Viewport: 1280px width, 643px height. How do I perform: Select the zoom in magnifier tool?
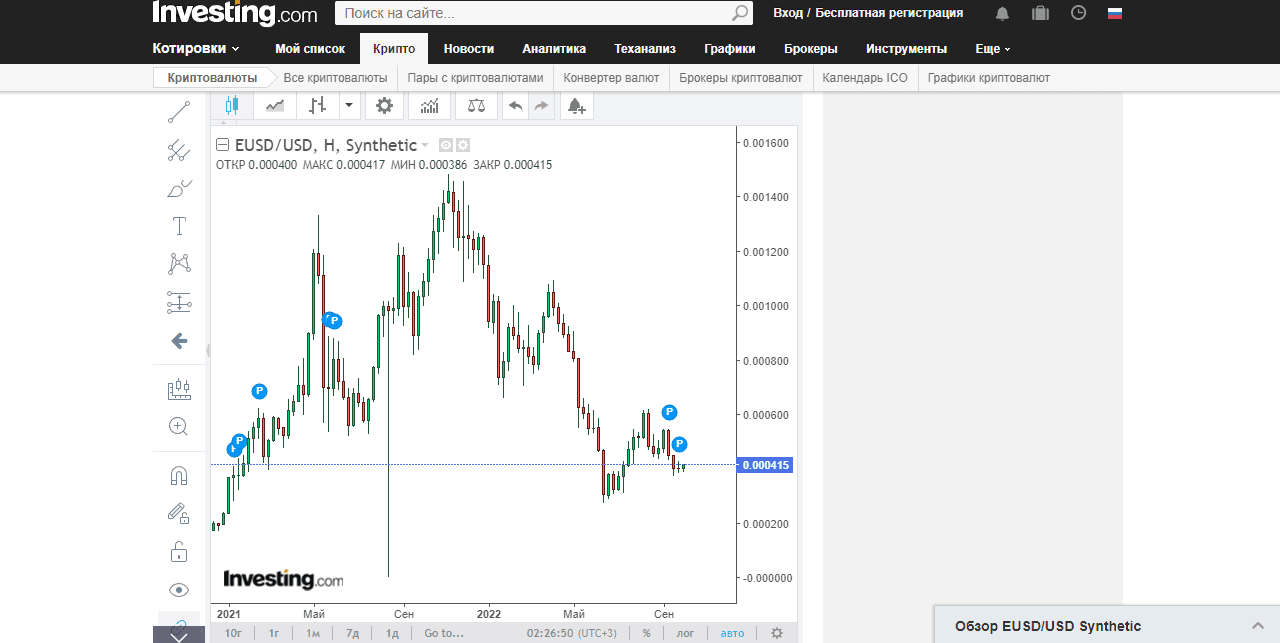point(179,427)
